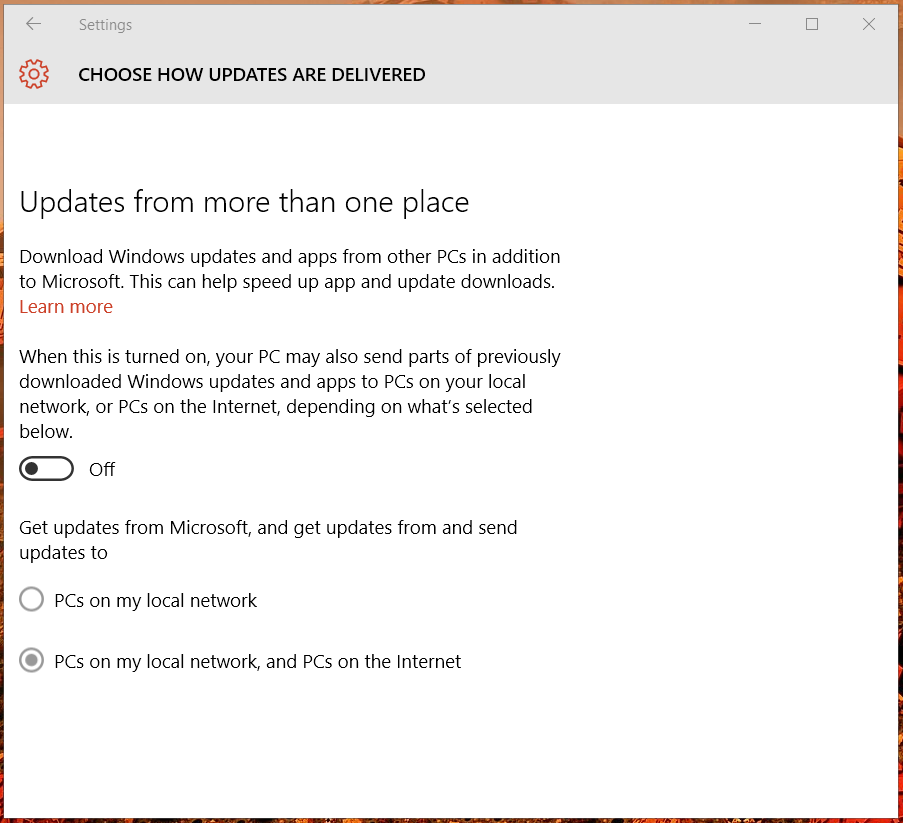Viewport: 903px width, 823px height.
Task: Click the red settings gear icon
Action: pyautogui.click(x=34, y=74)
